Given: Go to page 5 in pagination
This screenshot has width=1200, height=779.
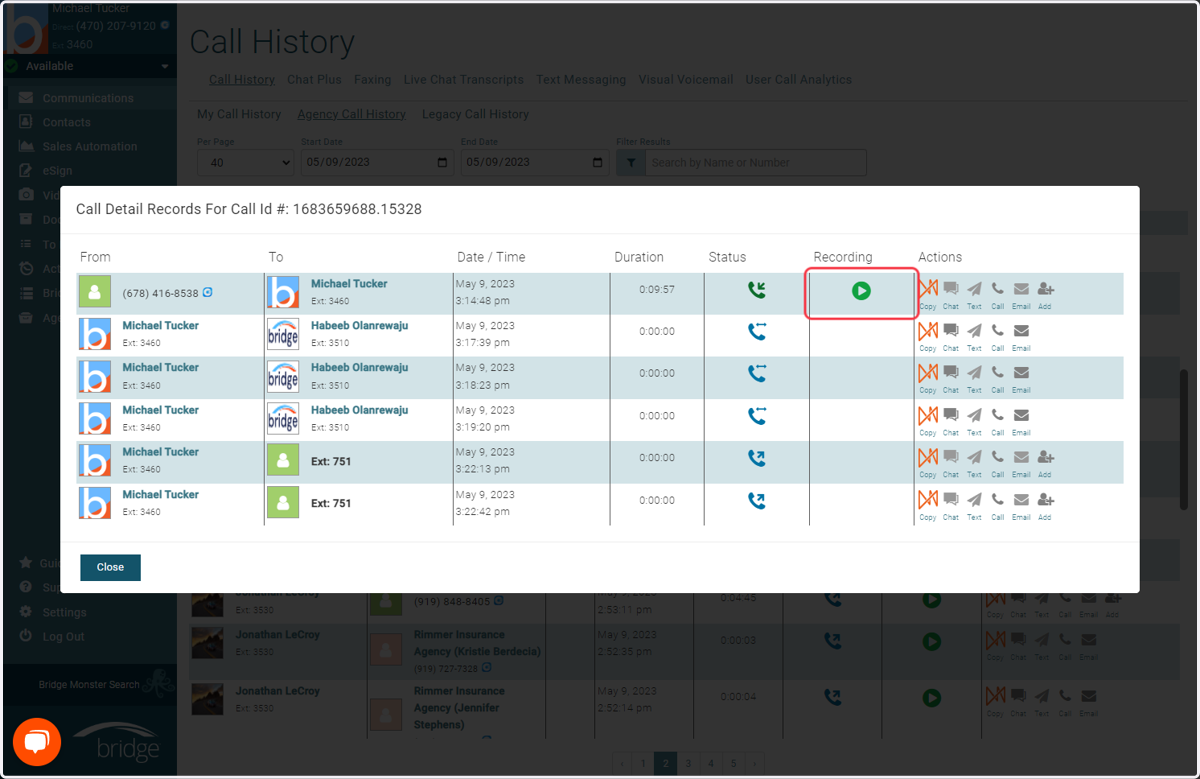Looking at the screenshot, I should coord(734,764).
